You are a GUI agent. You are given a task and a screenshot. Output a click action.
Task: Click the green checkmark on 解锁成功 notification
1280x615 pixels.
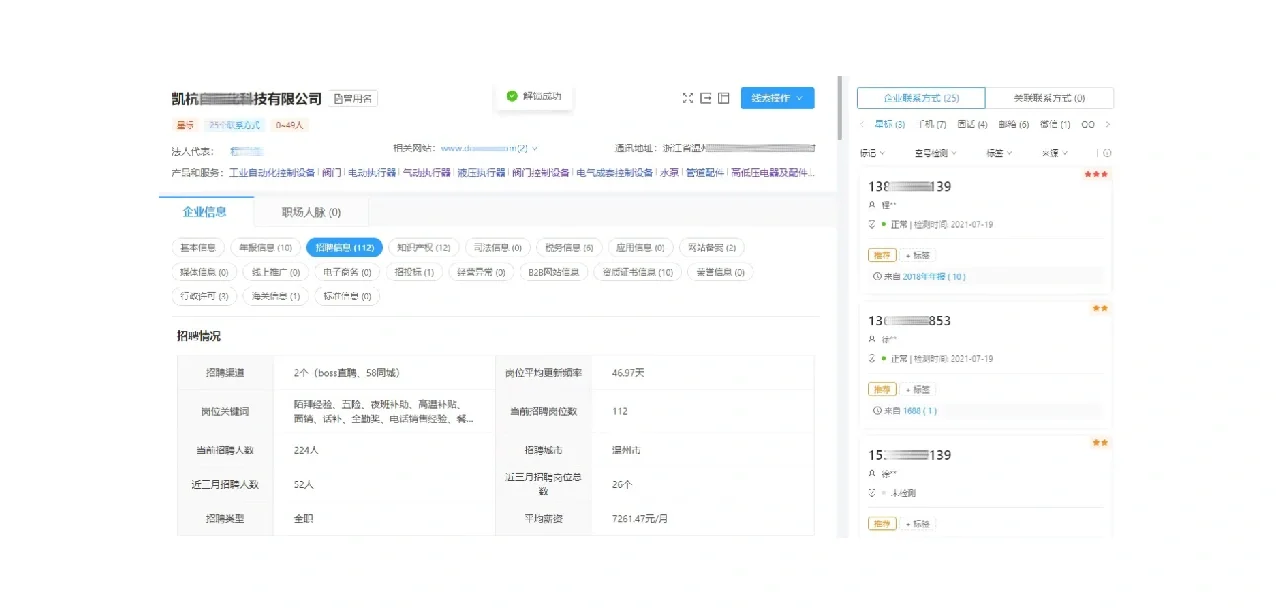(514, 97)
